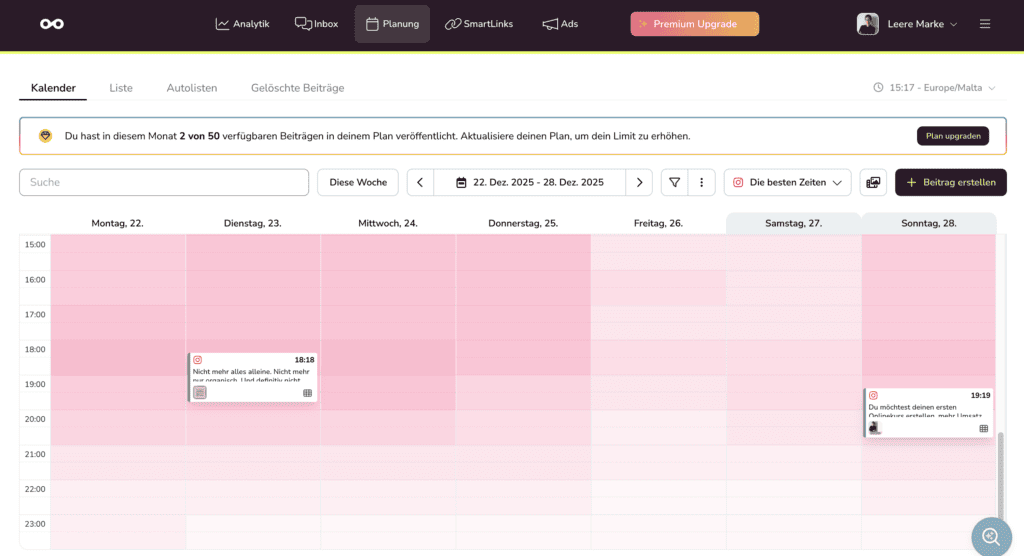
Task: Open the three-dot more options menu
Action: click(701, 182)
